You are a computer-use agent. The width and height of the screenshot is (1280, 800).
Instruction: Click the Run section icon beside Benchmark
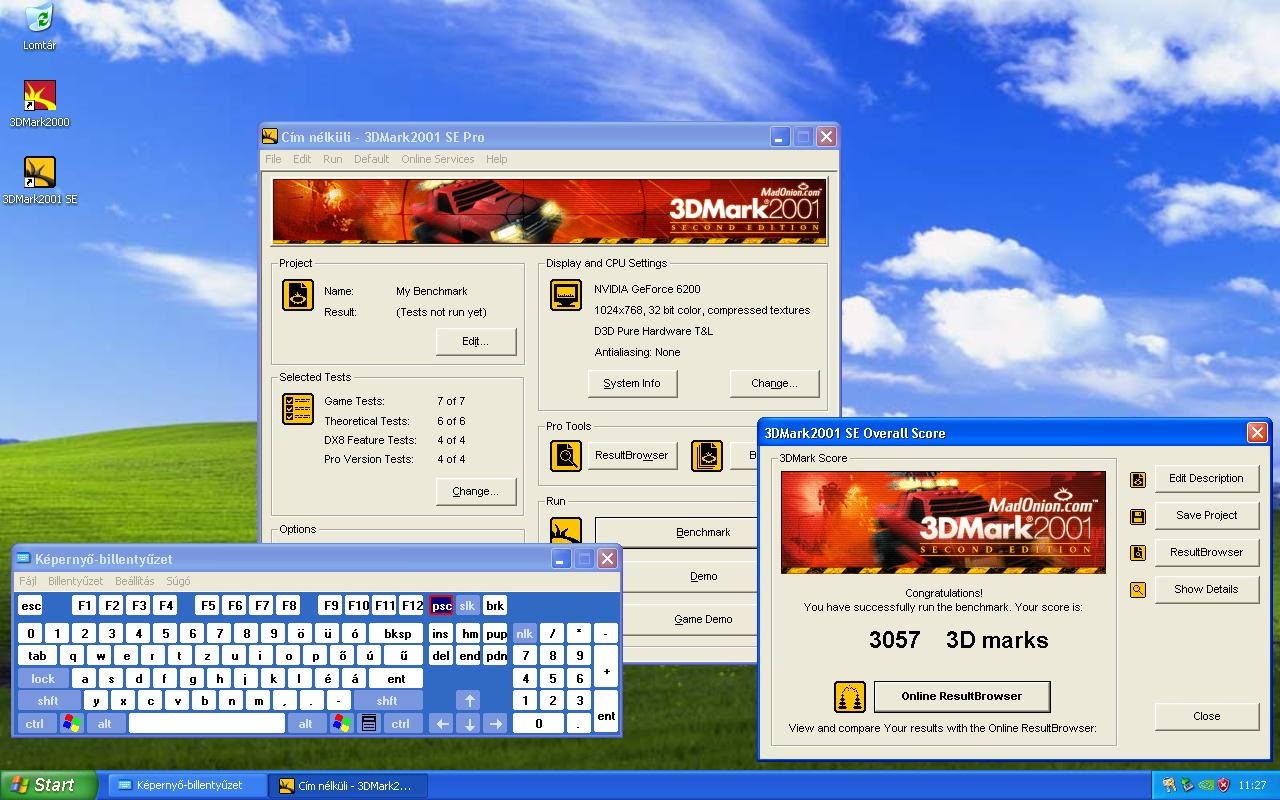tap(566, 530)
